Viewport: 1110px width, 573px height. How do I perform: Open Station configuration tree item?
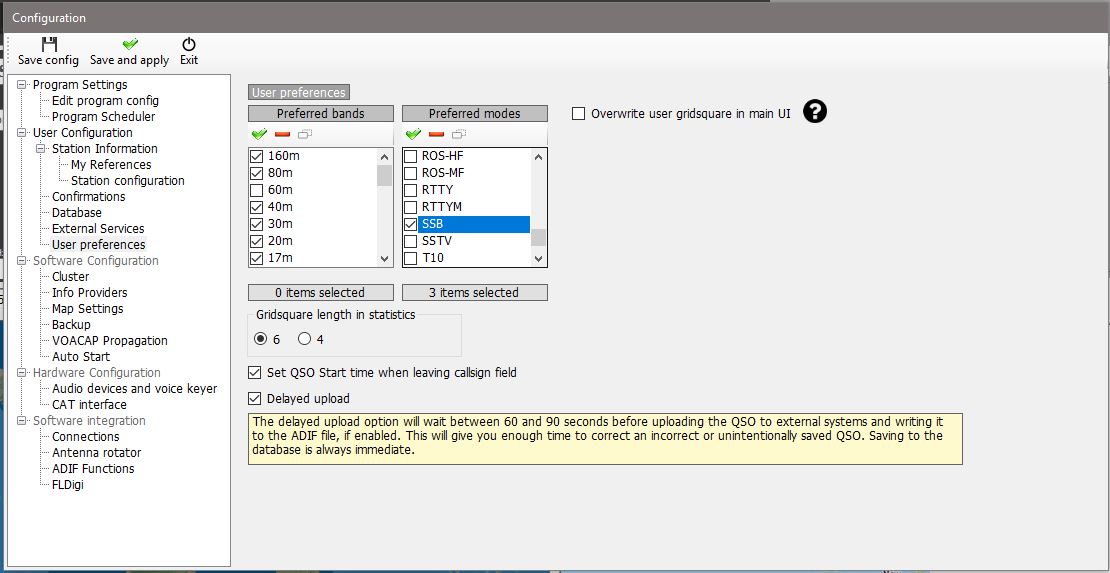pyautogui.click(x=127, y=181)
